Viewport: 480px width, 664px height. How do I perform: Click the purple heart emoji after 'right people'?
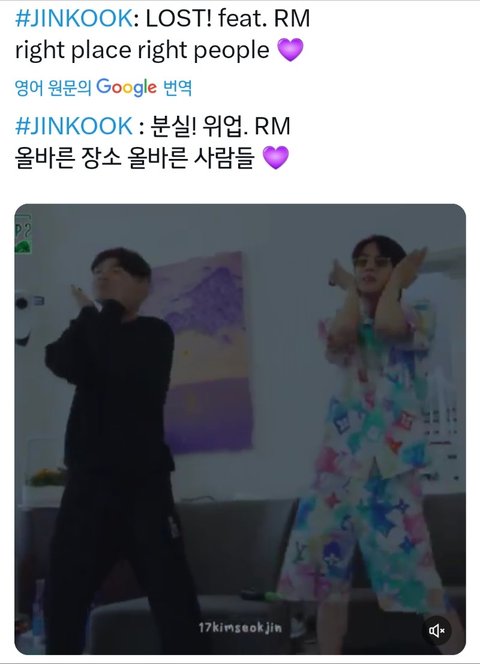pyautogui.click(x=290, y=50)
